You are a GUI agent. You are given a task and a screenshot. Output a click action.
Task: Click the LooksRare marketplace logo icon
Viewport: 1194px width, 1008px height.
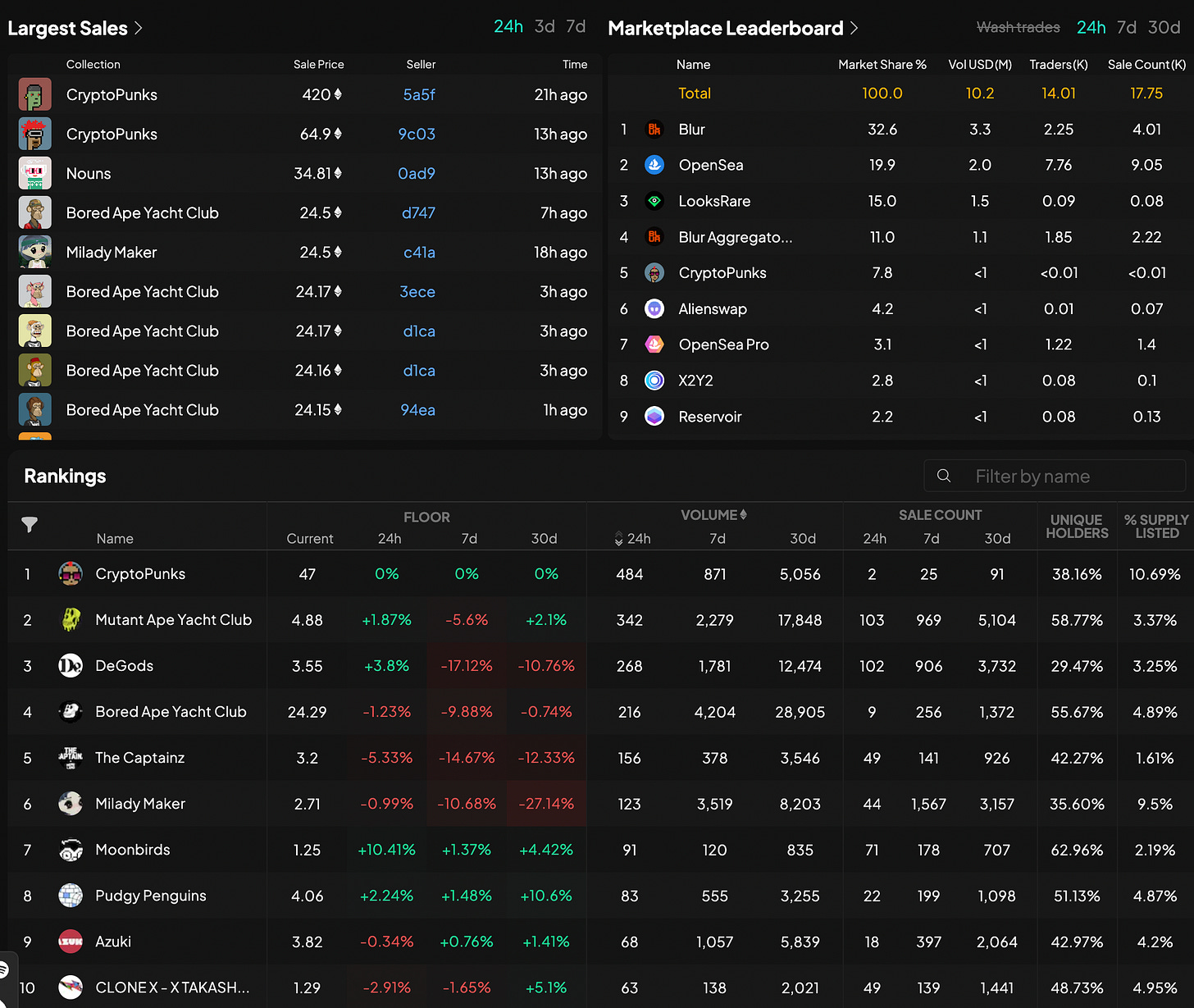click(x=654, y=201)
